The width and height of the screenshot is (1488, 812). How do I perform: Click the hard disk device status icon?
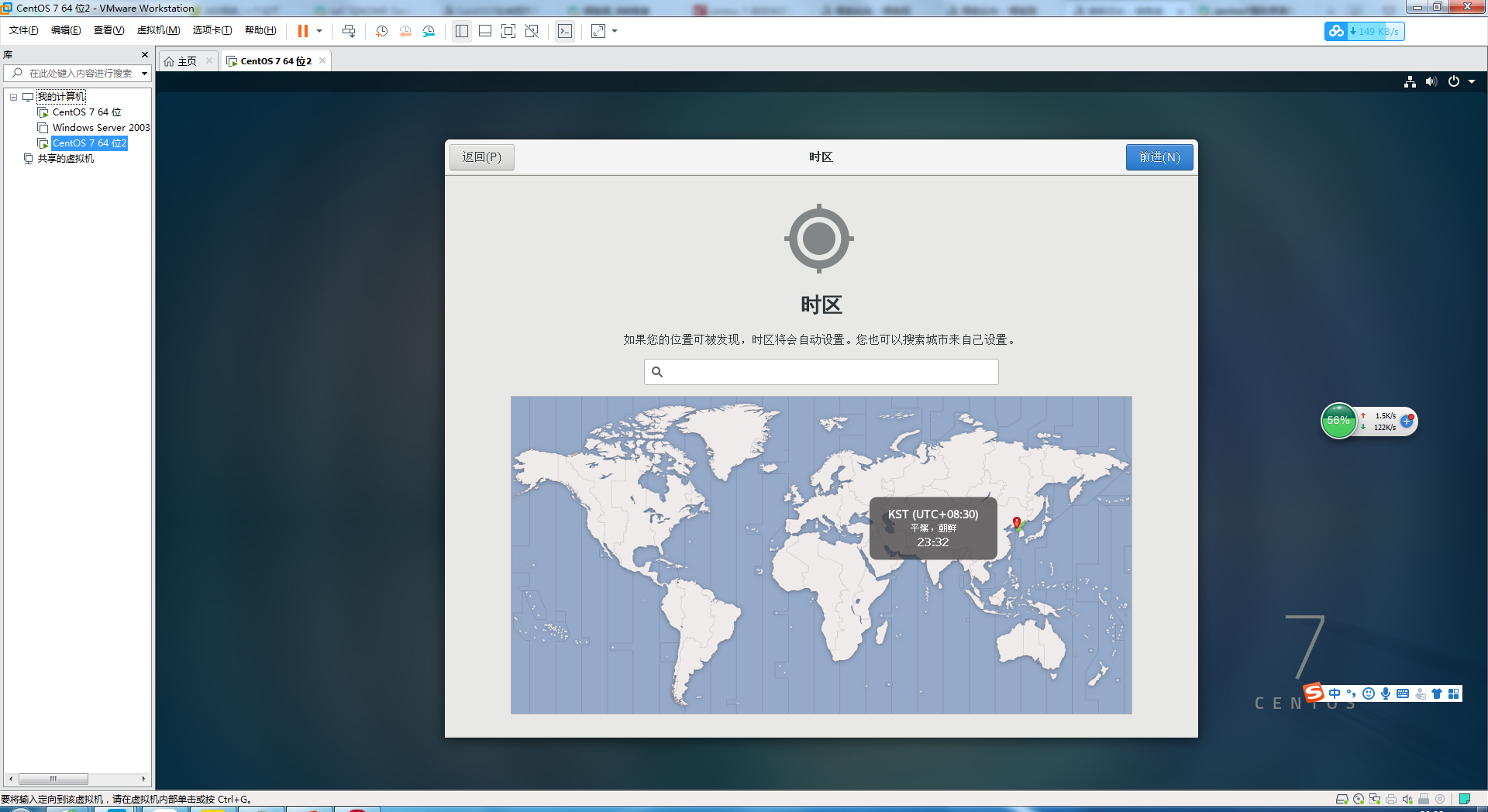click(x=1342, y=799)
